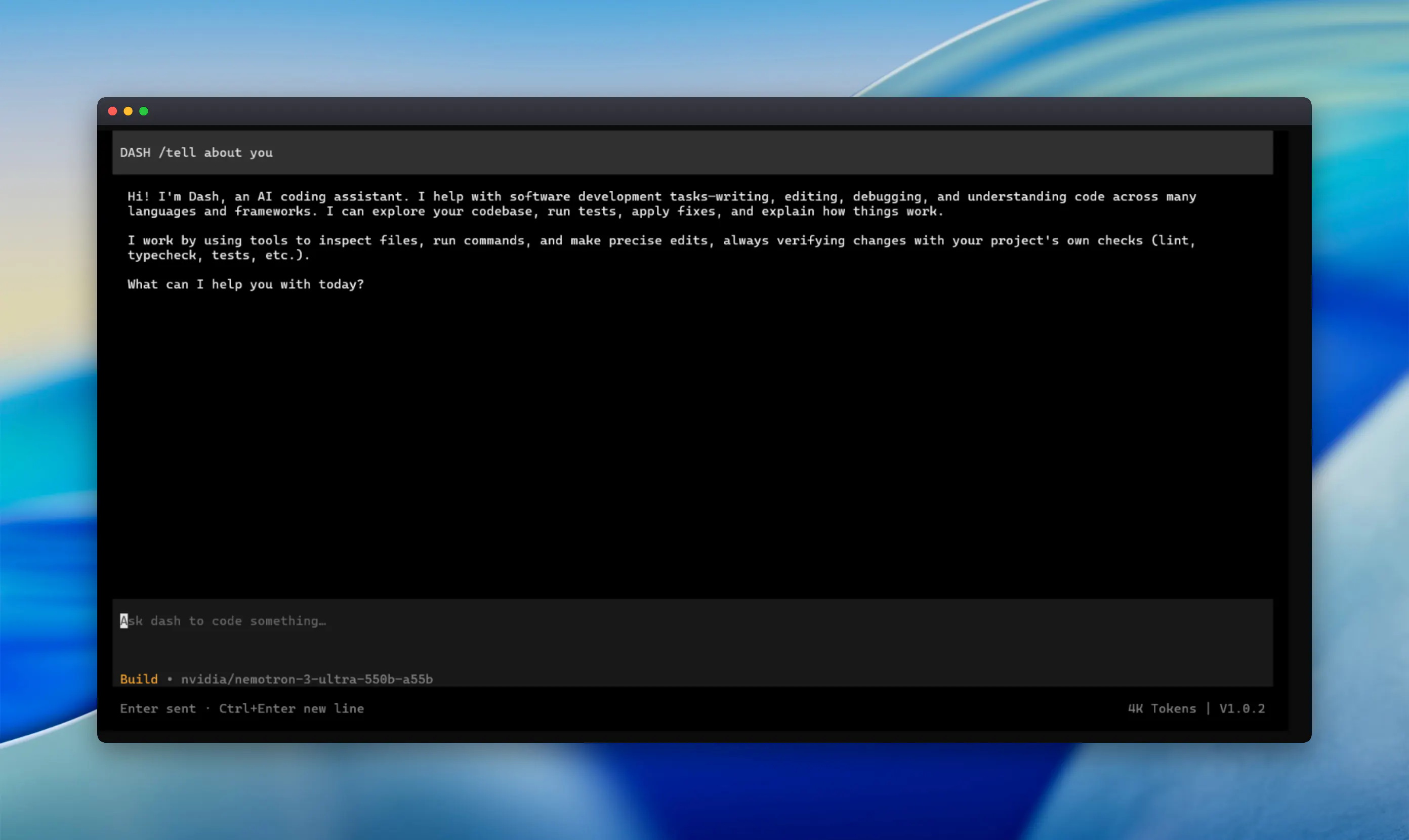This screenshot has width=1409, height=840.
Task: Click the "Ctrl+Enter new line" hint
Action: (292, 708)
